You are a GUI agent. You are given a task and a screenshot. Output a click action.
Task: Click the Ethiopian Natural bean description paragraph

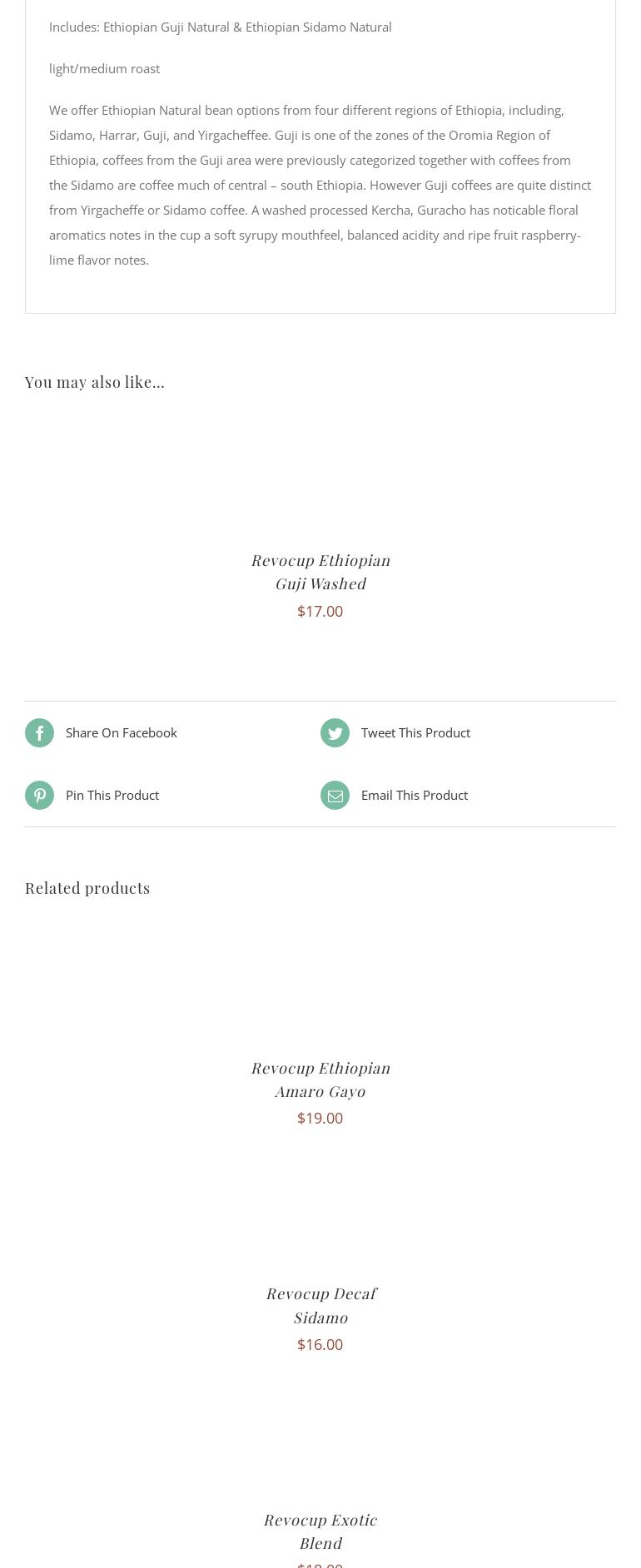pyautogui.click(x=320, y=185)
